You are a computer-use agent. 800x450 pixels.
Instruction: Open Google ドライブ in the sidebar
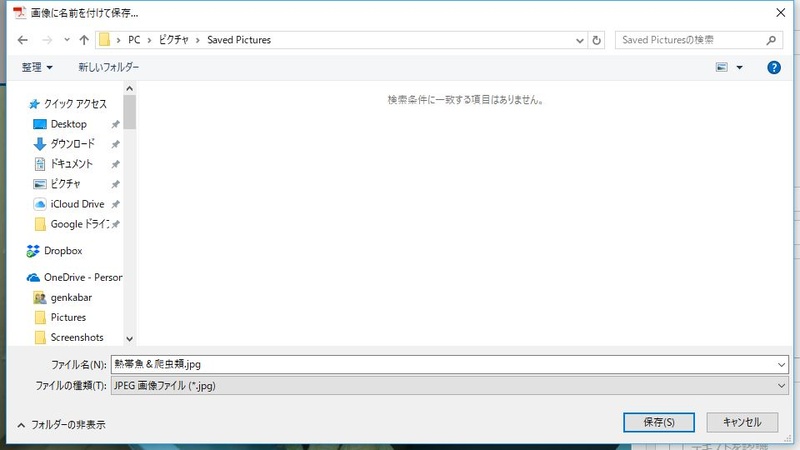(x=80, y=224)
